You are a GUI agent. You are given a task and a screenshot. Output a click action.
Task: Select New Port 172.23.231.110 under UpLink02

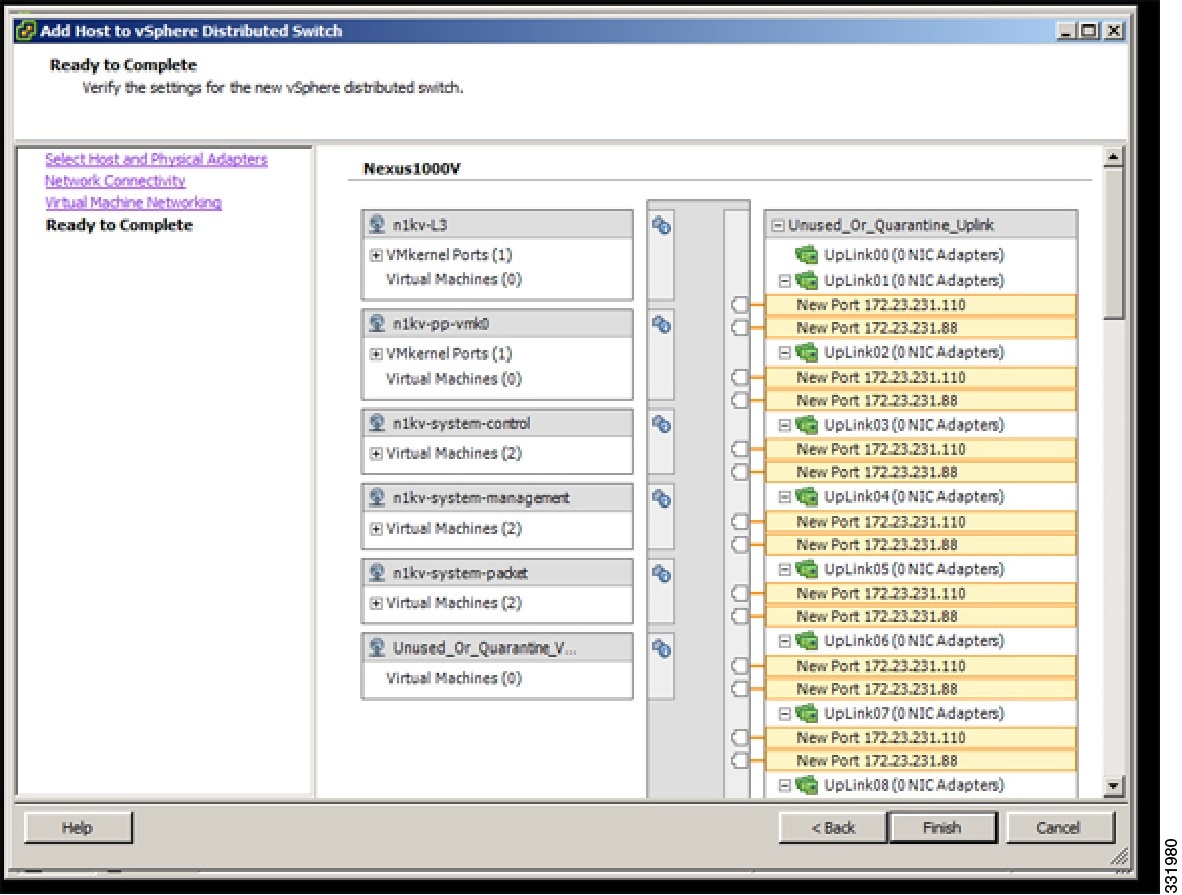tap(920, 377)
